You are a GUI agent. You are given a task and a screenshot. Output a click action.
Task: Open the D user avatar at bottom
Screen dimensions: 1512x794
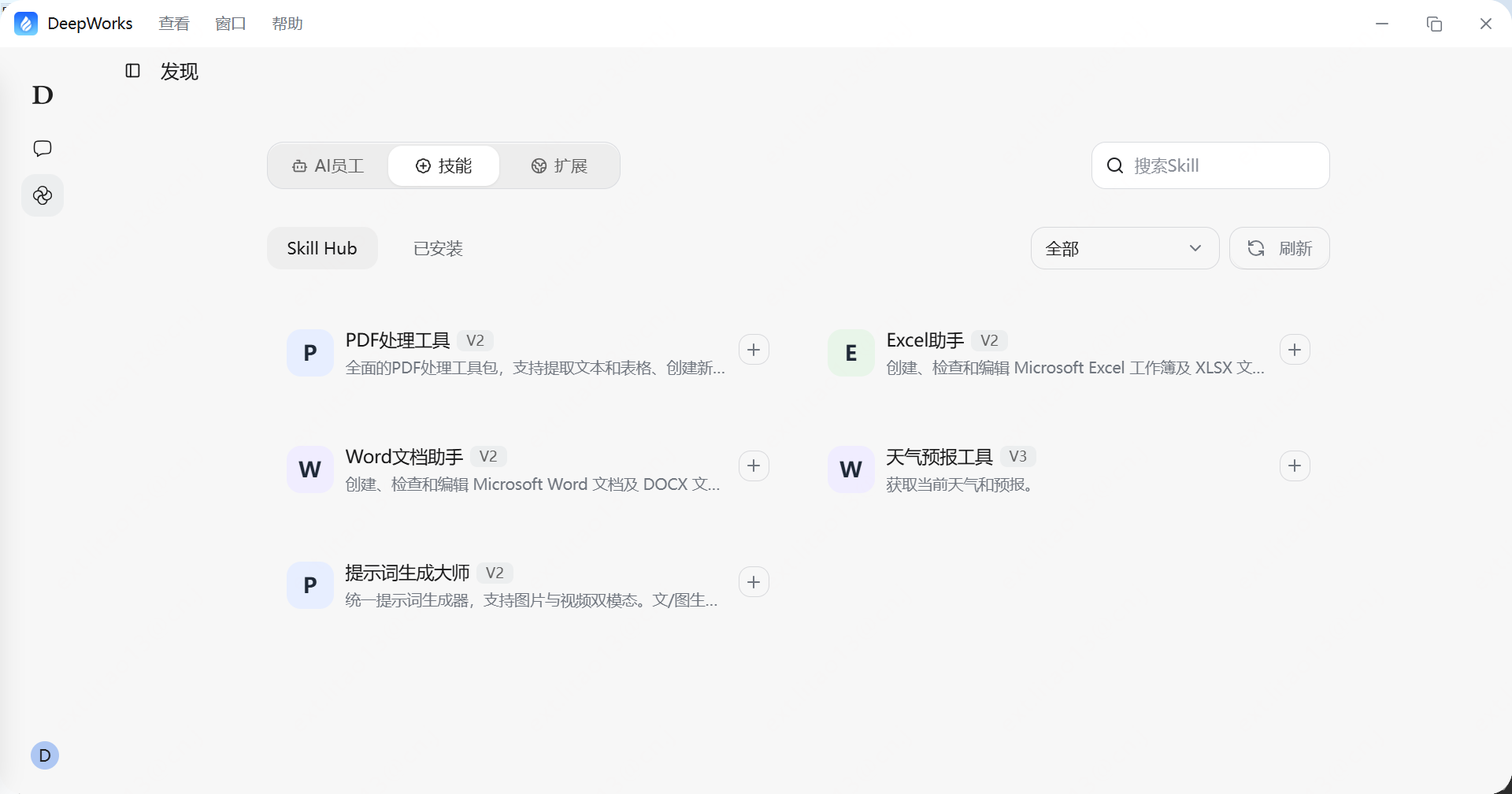click(x=45, y=755)
